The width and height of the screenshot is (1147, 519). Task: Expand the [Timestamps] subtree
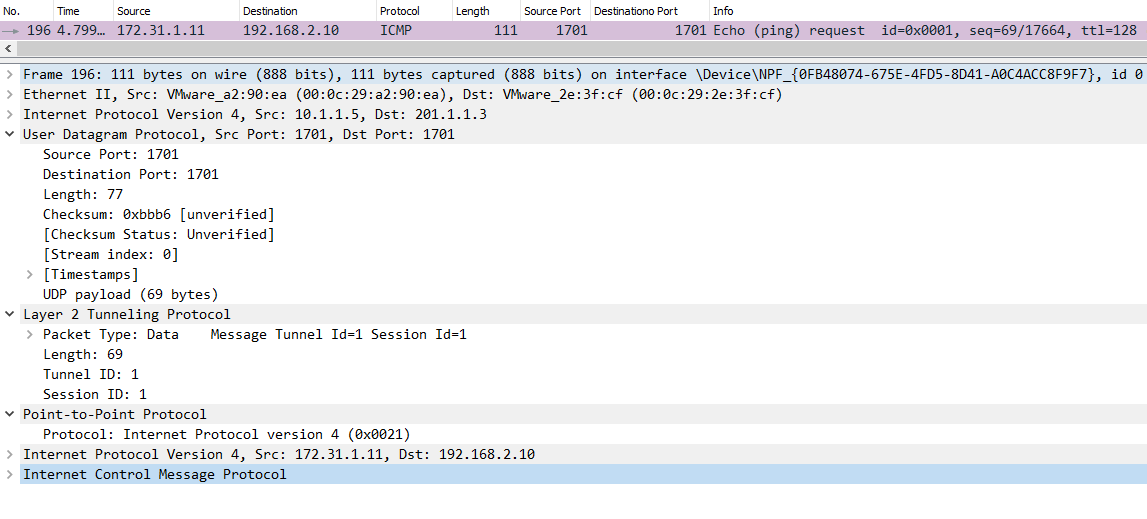point(29,274)
